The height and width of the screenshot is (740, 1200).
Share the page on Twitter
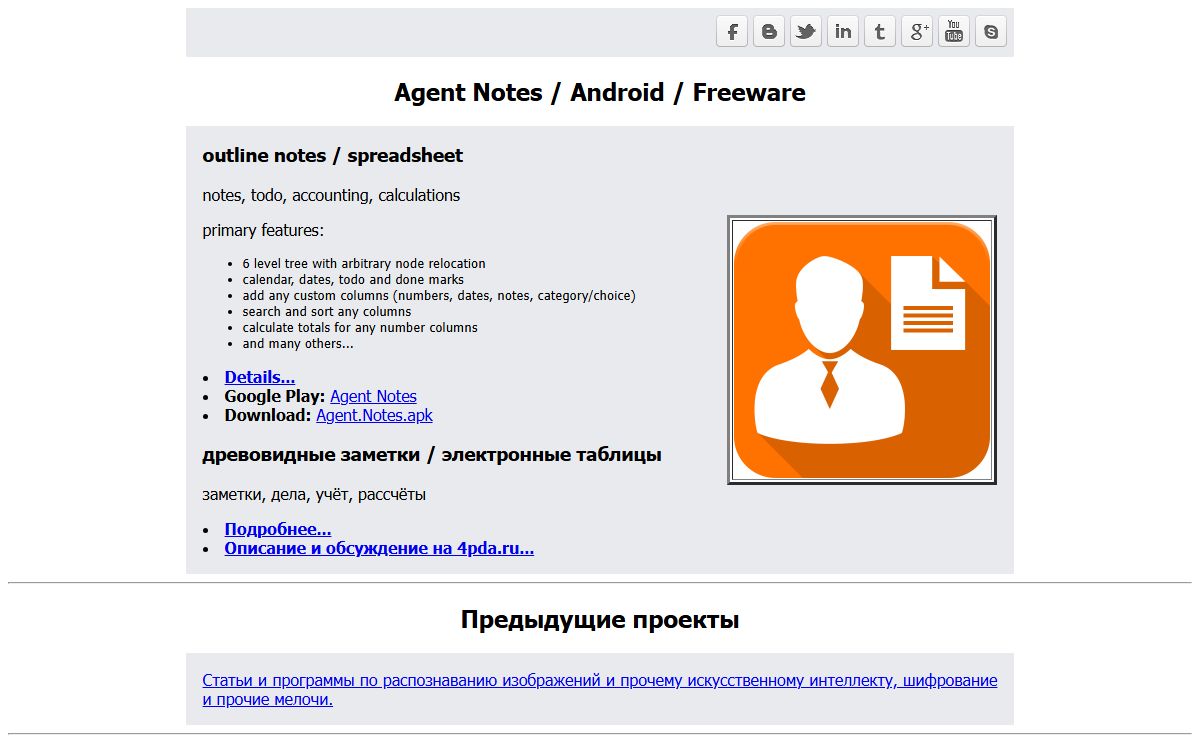806,31
